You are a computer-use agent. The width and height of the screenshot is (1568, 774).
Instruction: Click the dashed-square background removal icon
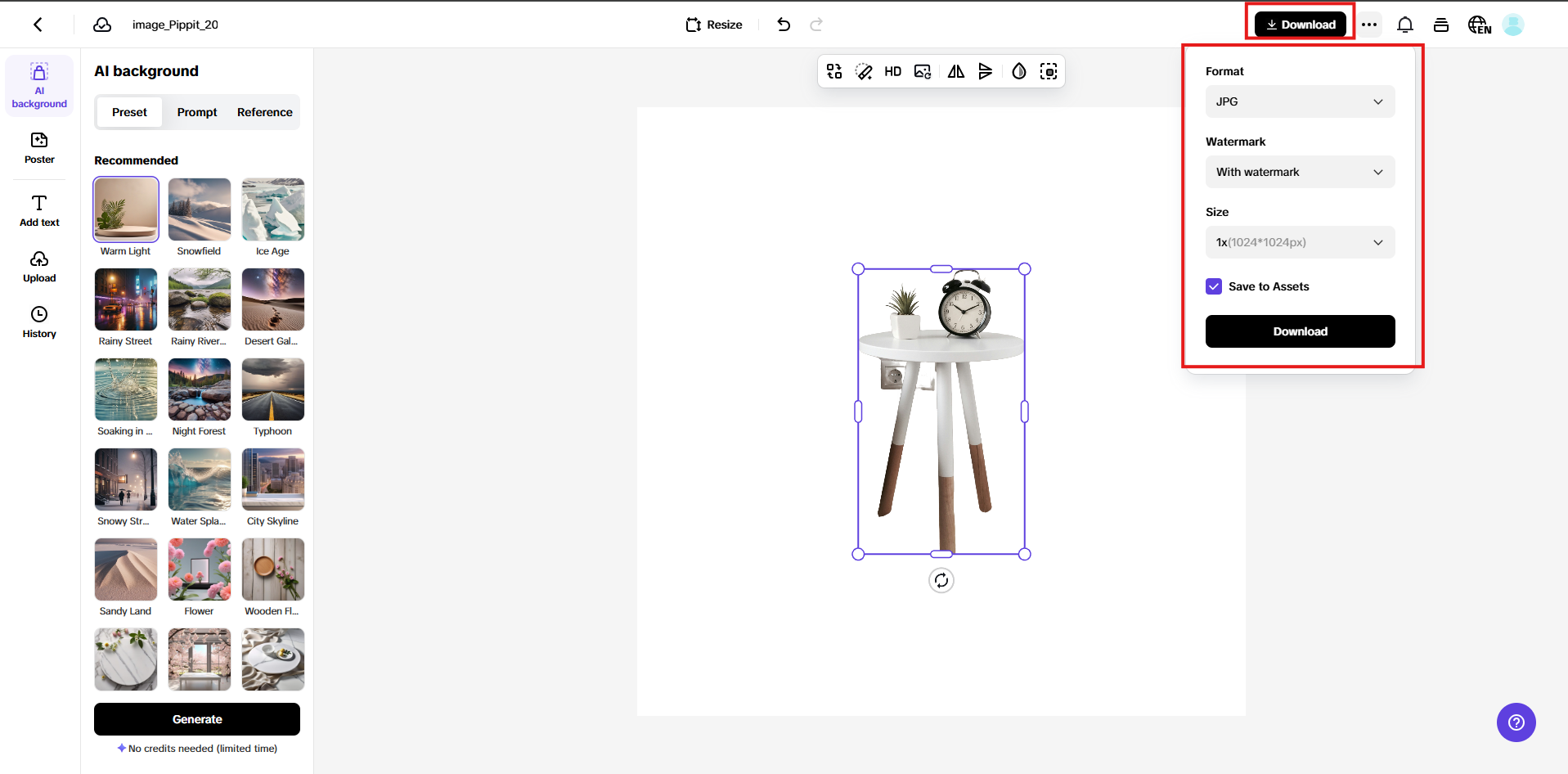[1049, 71]
